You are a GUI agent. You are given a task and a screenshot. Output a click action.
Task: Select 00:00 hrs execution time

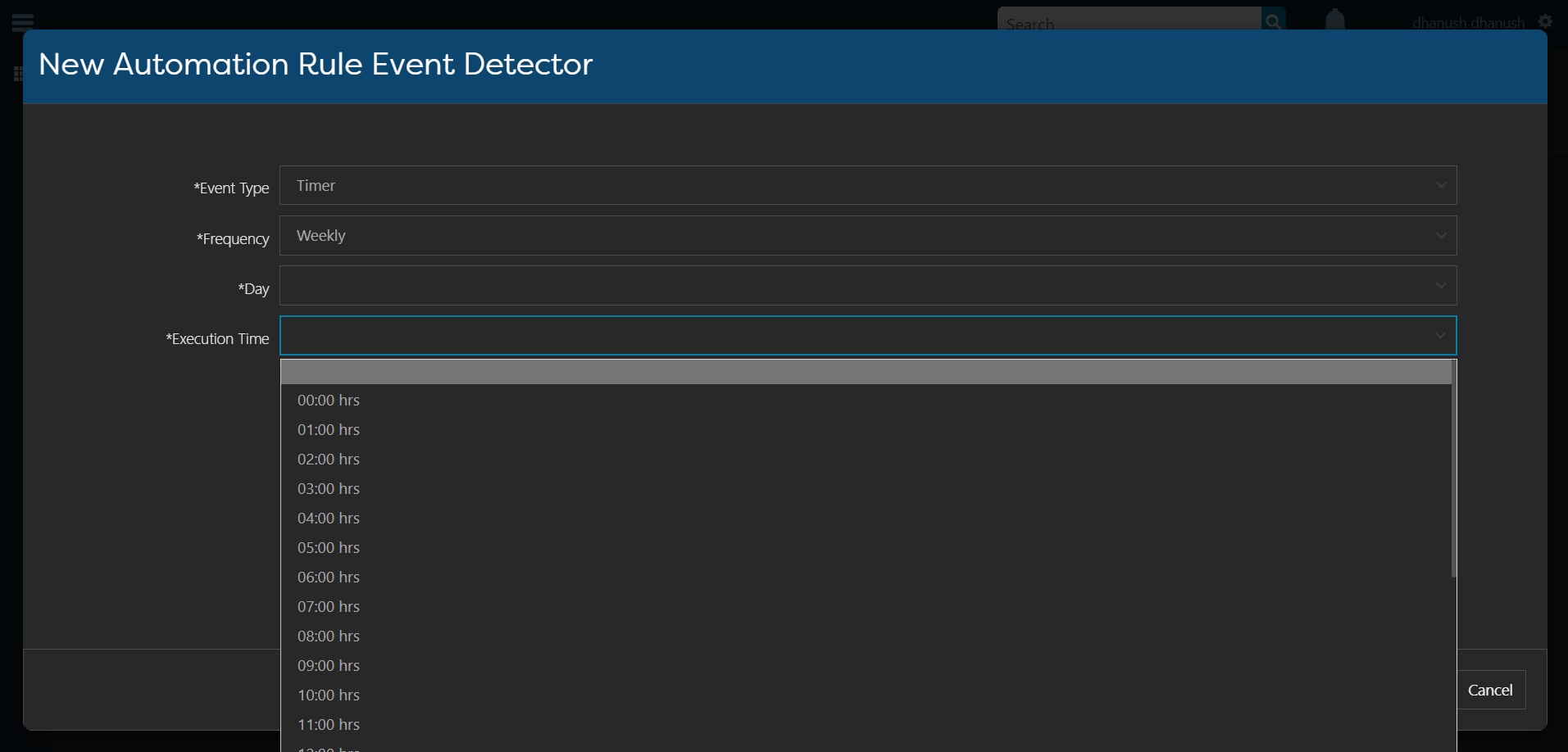coord(328,400)
